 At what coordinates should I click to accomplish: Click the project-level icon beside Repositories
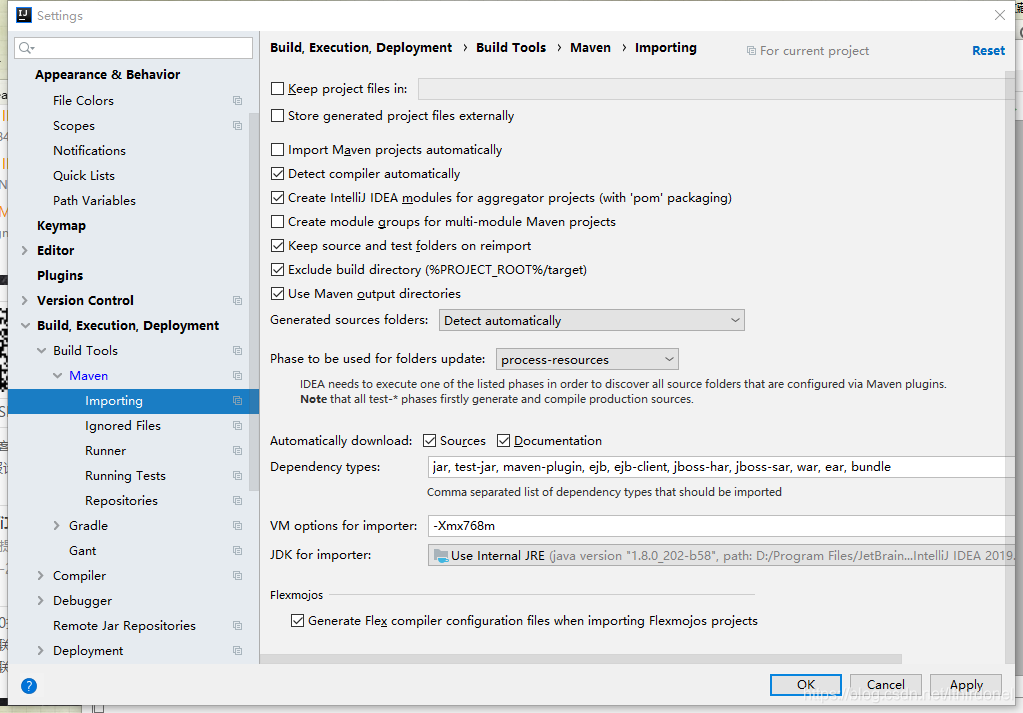(x=237, y=501)
